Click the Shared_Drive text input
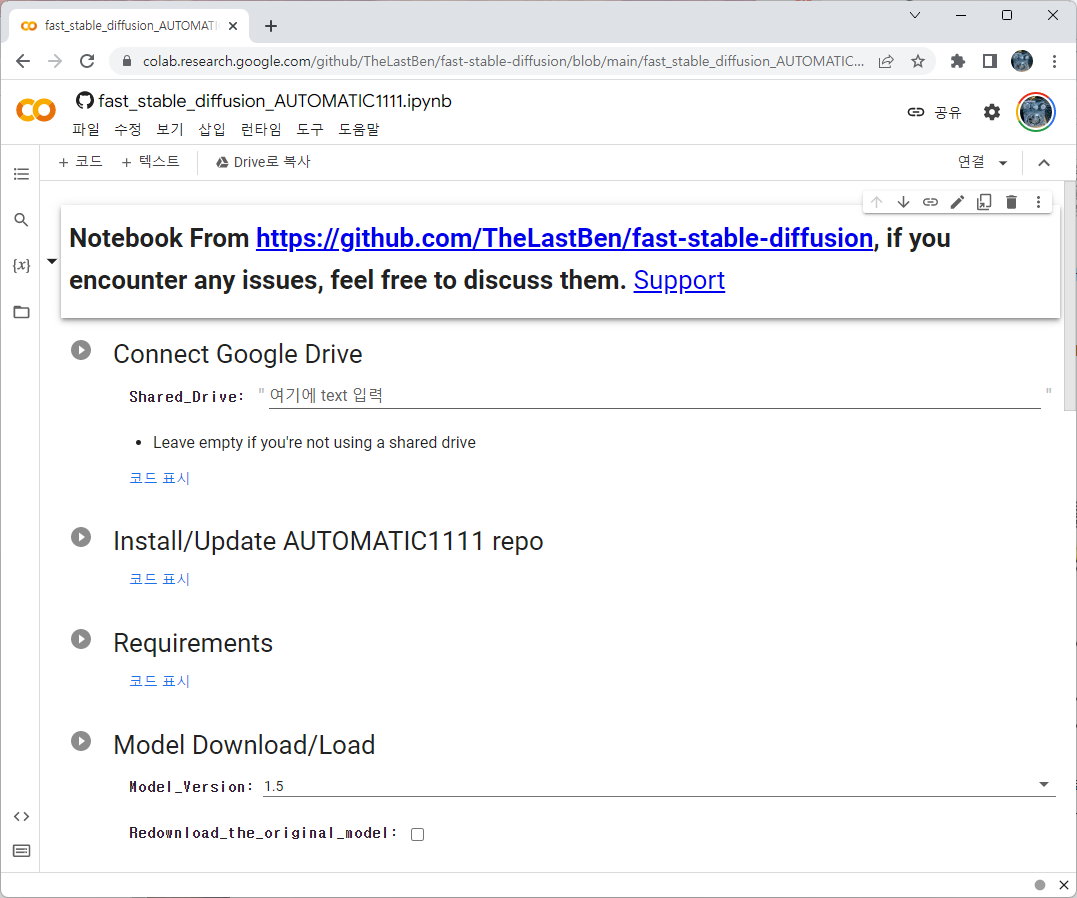1077x898 pixels. coord(655,396)
